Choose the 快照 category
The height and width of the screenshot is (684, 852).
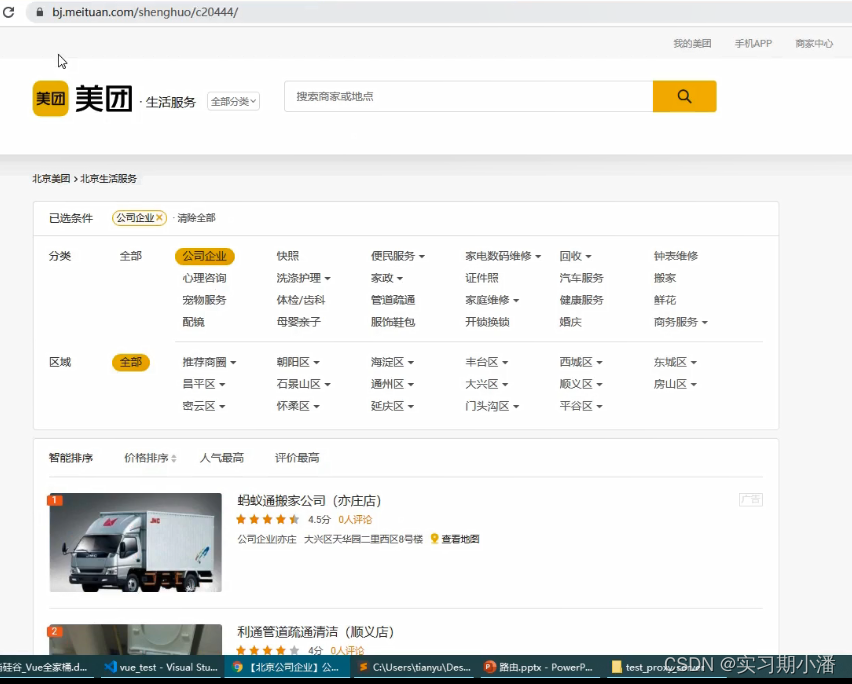(x=287, y=256)
